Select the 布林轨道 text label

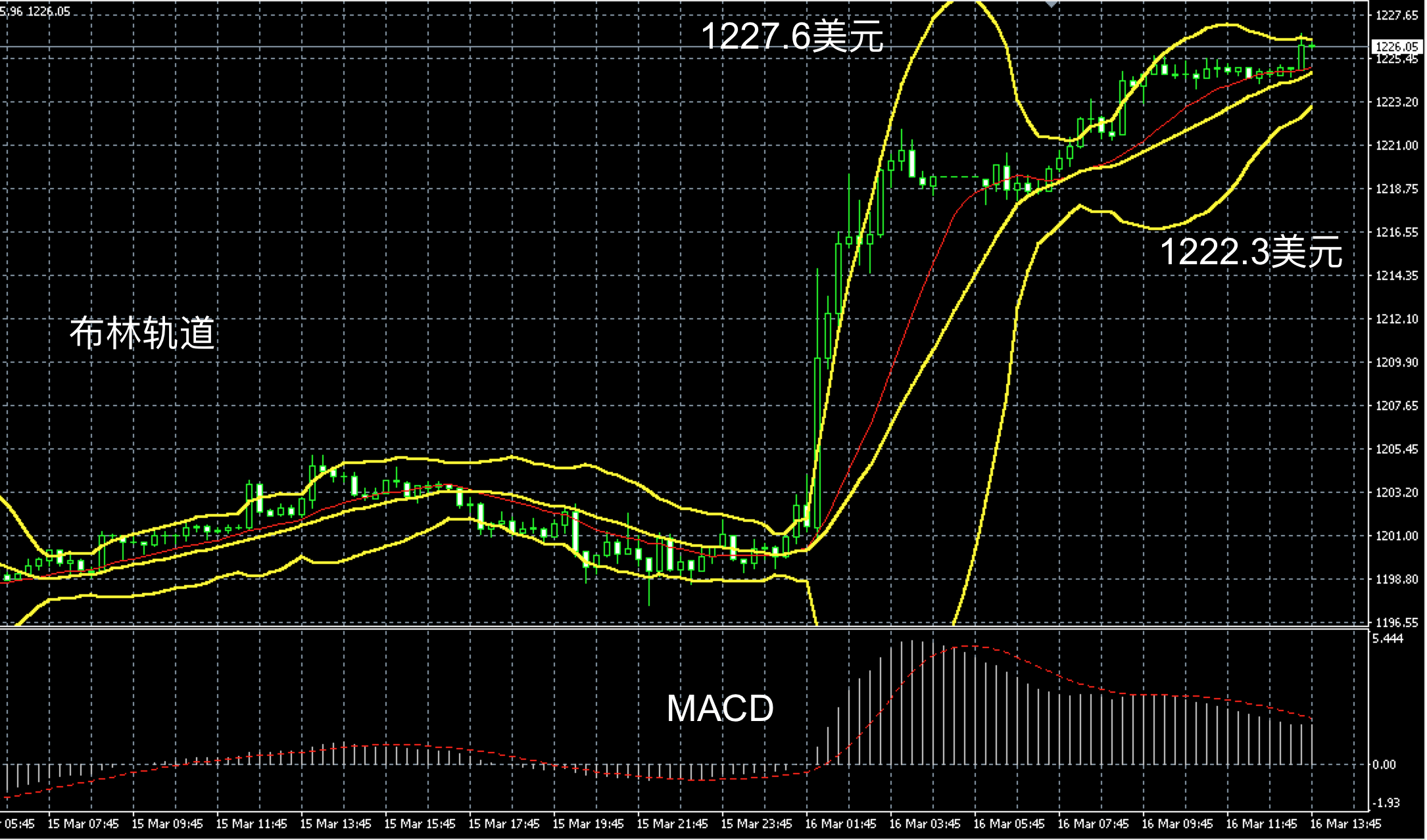142,333
